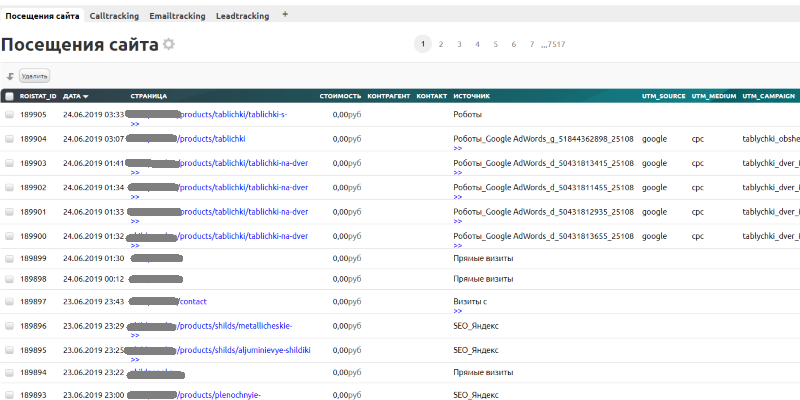Open settings gear next to Посещения сайта
800x400 pixels.
tap(168, 44)
